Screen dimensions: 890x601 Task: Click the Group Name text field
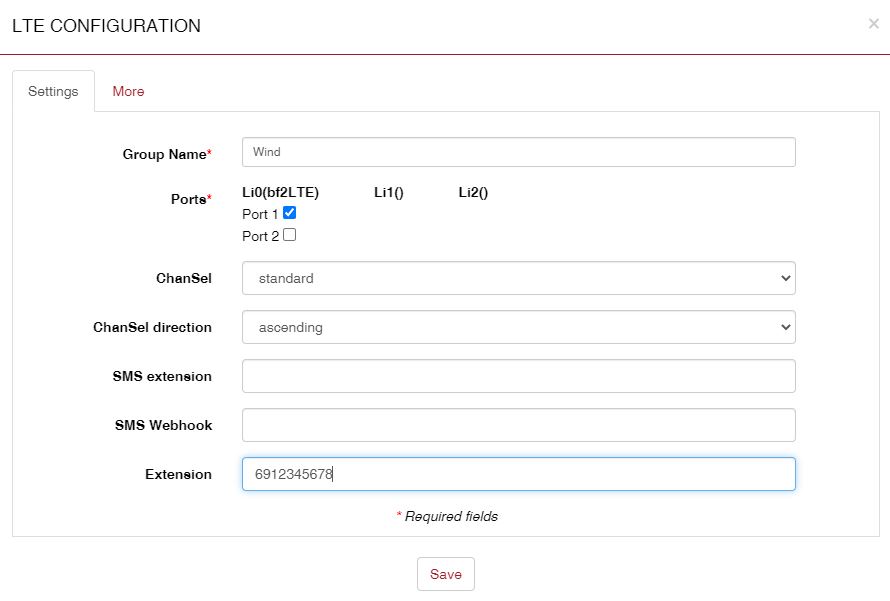518,152
